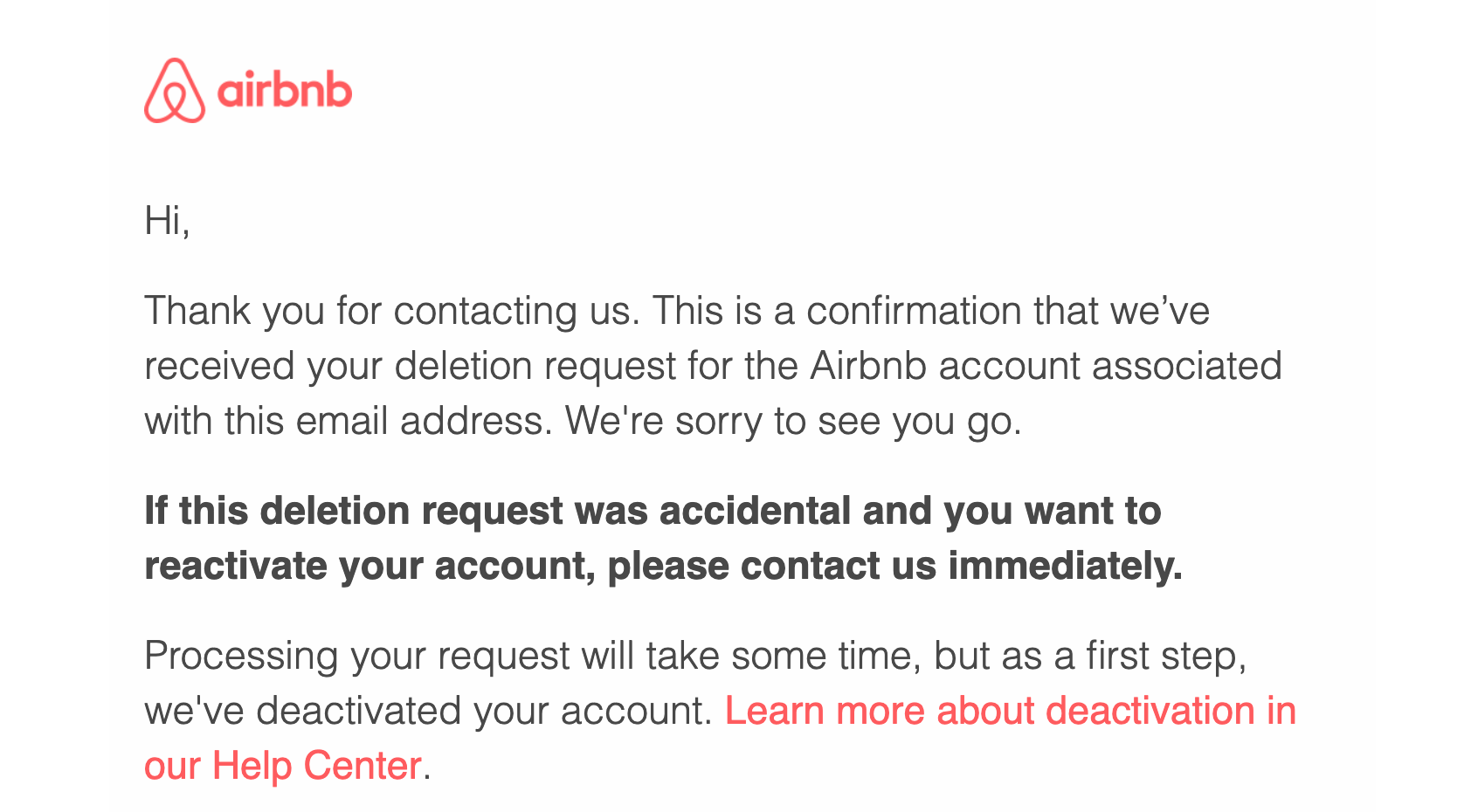Click the word 'Airbnb' in the first paragraph
This screenshot has height=812, width=1471.
[x=868, y=366]
